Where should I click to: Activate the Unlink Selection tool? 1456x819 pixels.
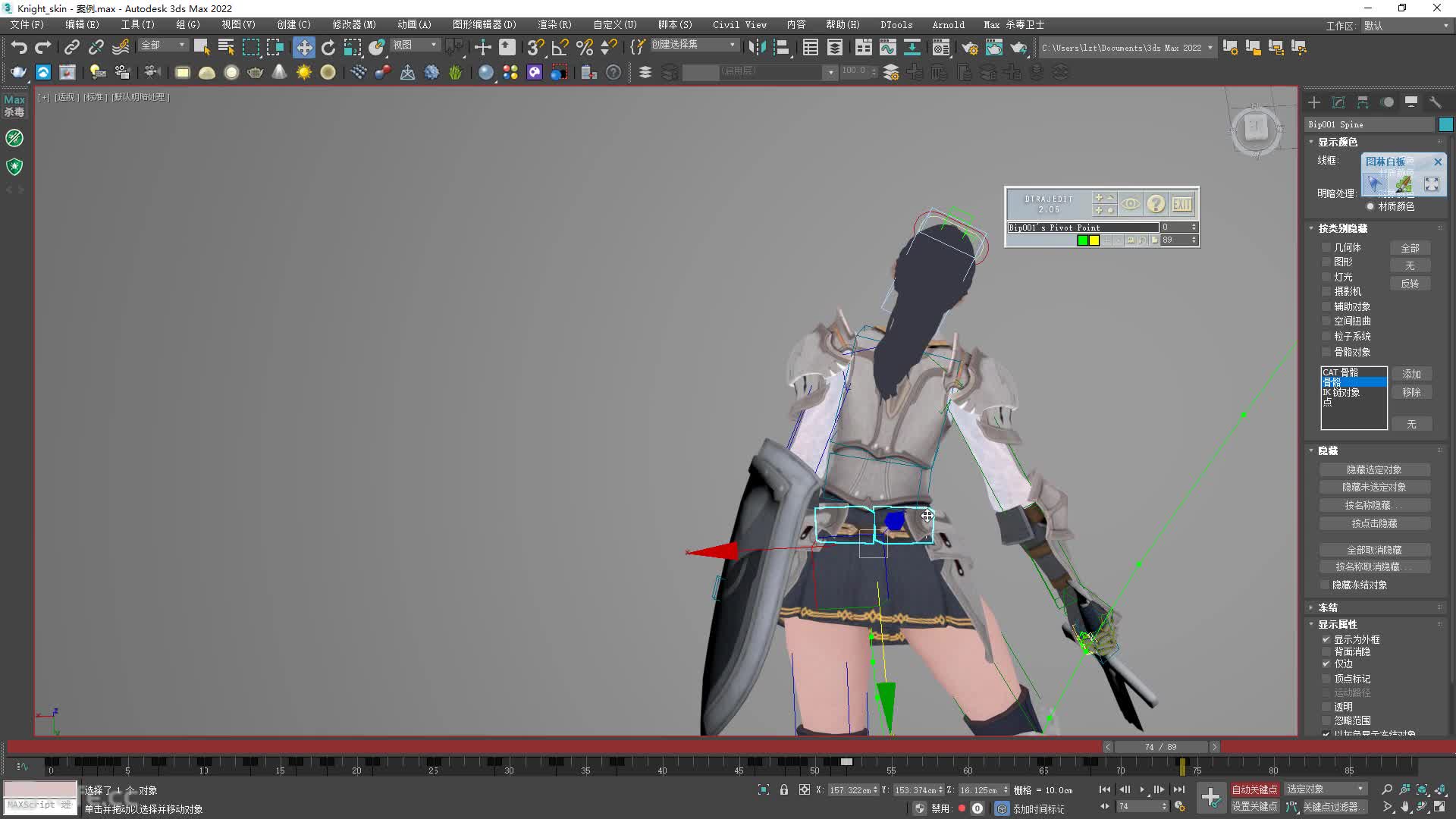click(96, 47)
